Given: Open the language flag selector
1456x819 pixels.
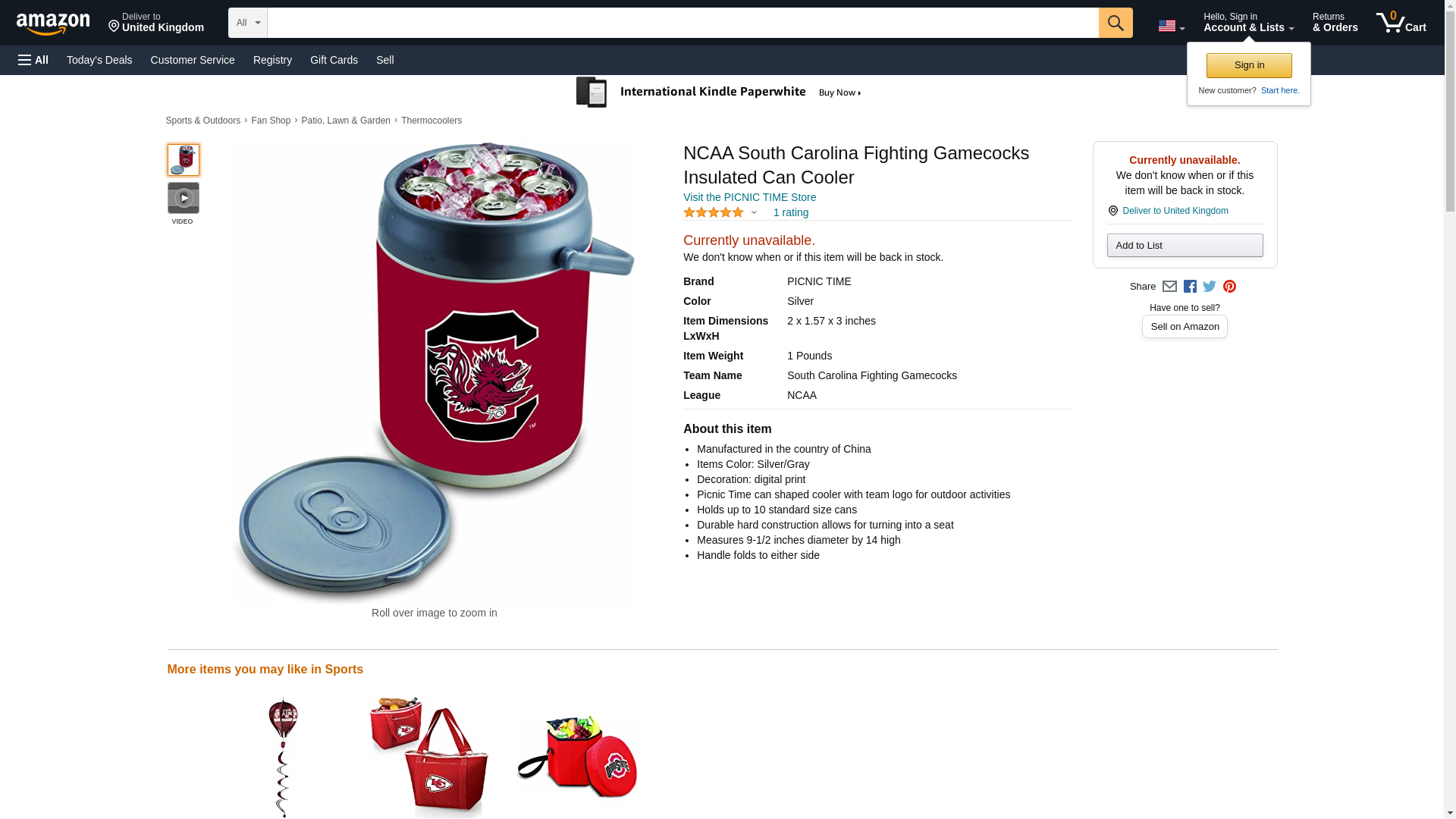Looking at the screenshot, I should pyautogui.click(x=1171, y=27).
